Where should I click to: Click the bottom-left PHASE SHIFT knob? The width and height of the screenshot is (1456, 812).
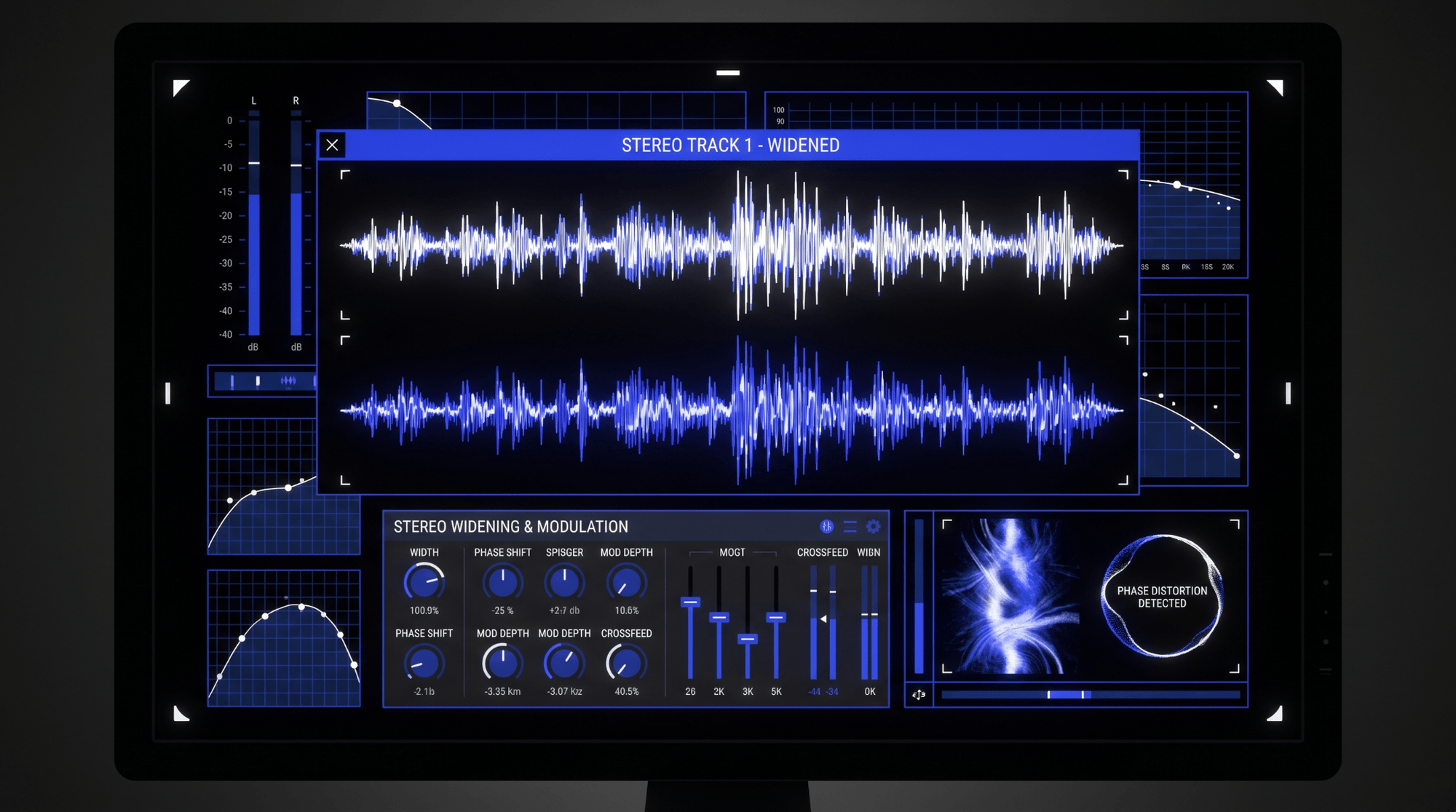(x=424, y=663)
